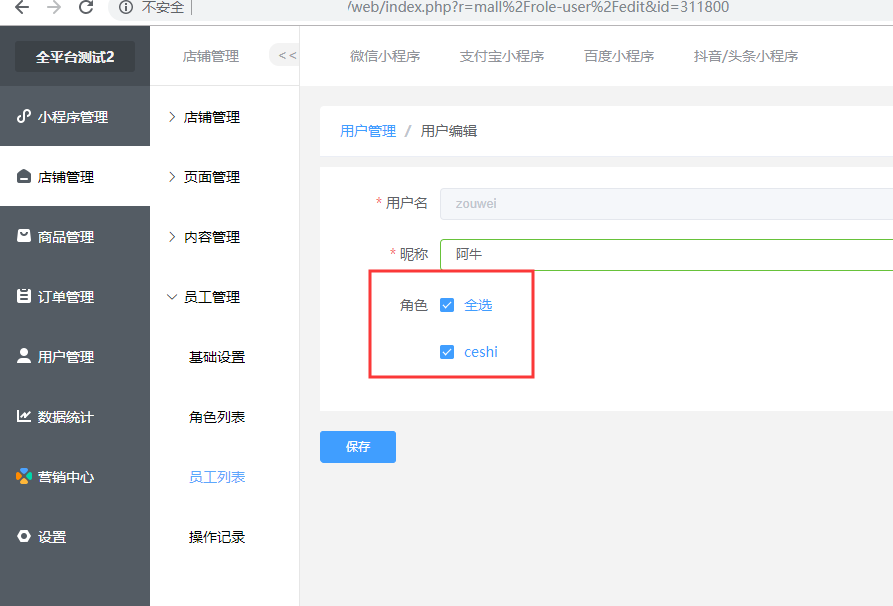Click the 数据统计 chart icon

23,416
